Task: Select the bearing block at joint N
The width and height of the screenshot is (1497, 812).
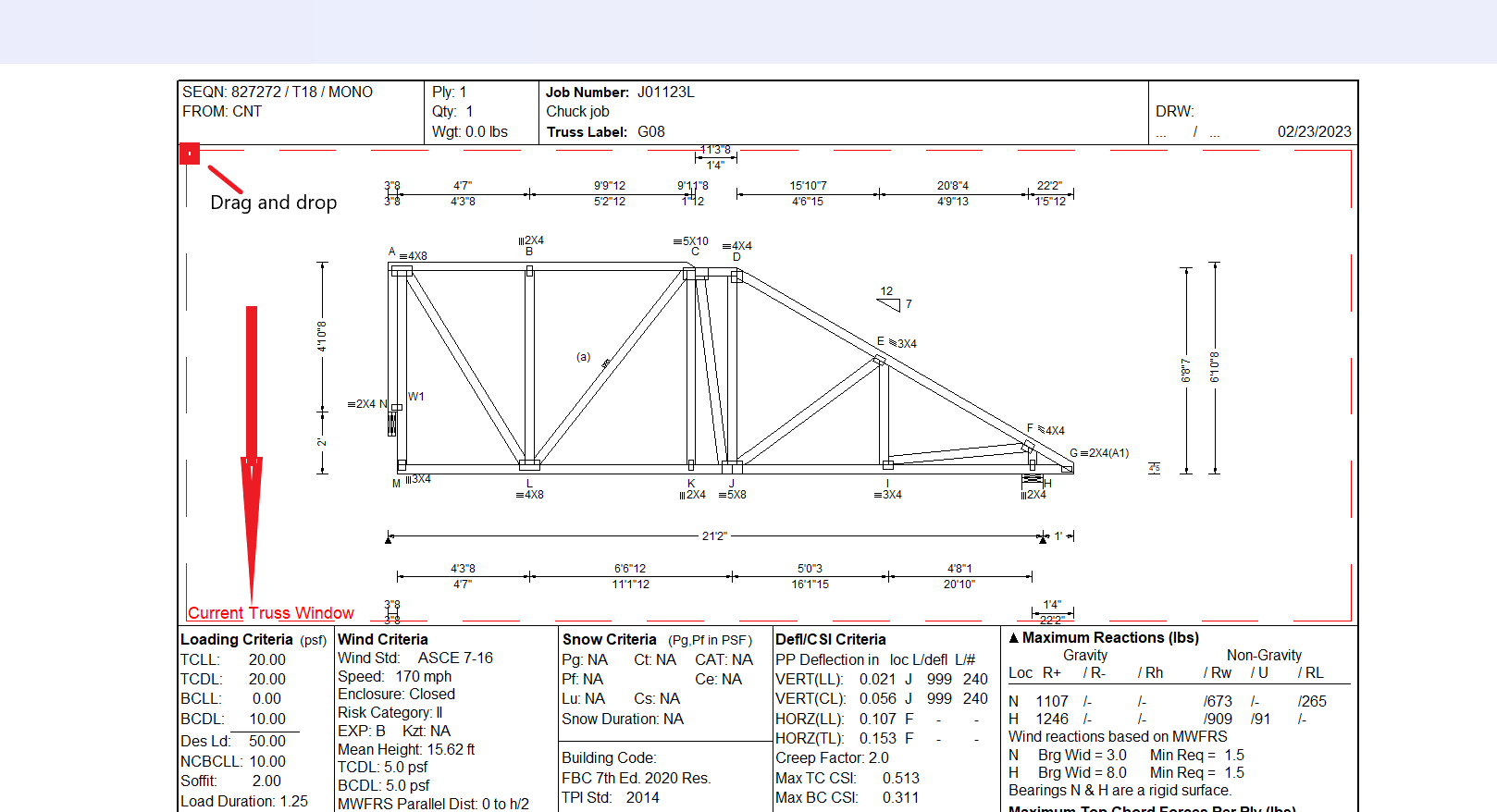Action: [x=393, y=422]
